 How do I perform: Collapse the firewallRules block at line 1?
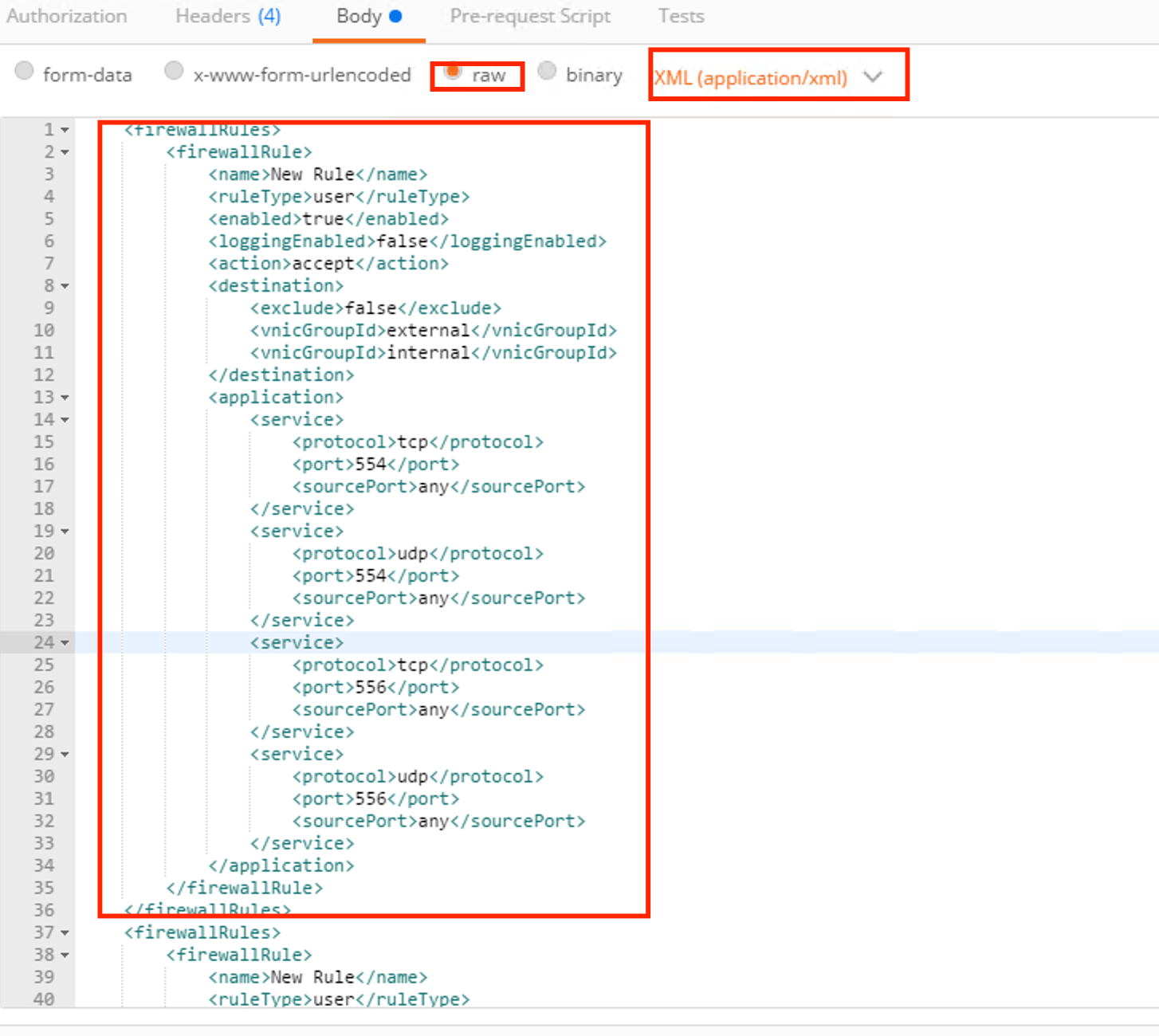(x=65, y=130)
